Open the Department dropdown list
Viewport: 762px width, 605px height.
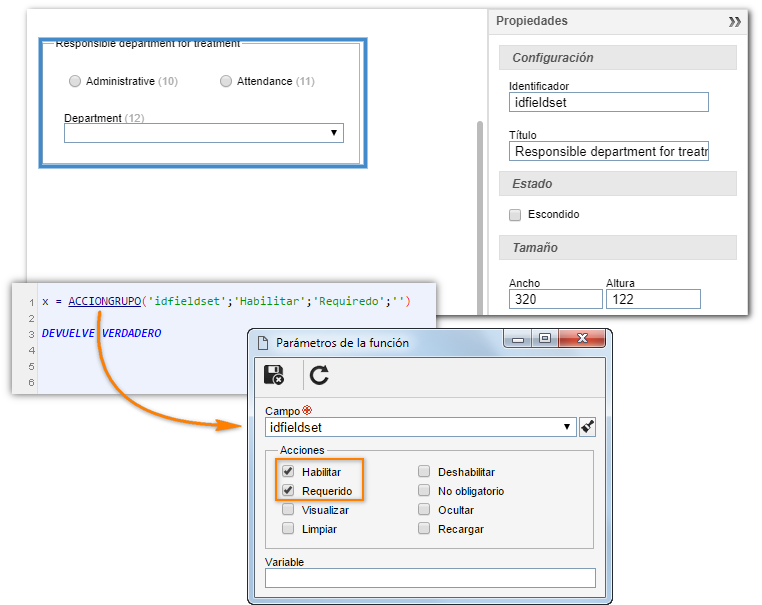tap(204, 133)
